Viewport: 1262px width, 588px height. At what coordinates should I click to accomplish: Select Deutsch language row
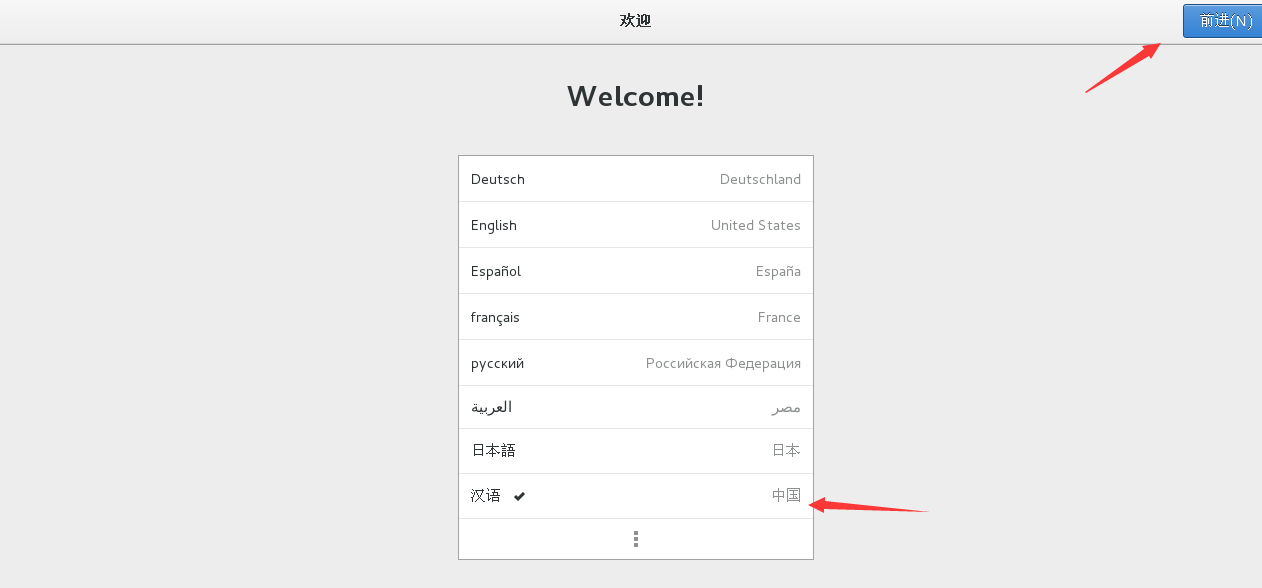(x=636, y=179)
